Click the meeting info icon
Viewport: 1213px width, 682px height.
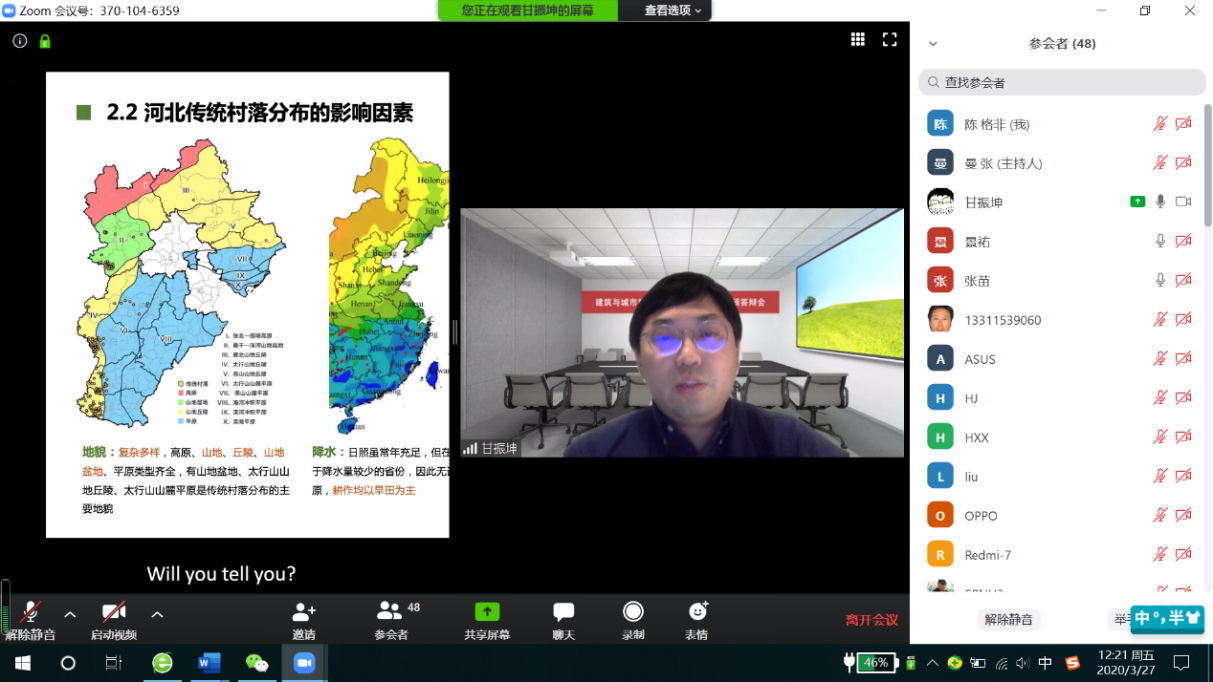(20, 41)
